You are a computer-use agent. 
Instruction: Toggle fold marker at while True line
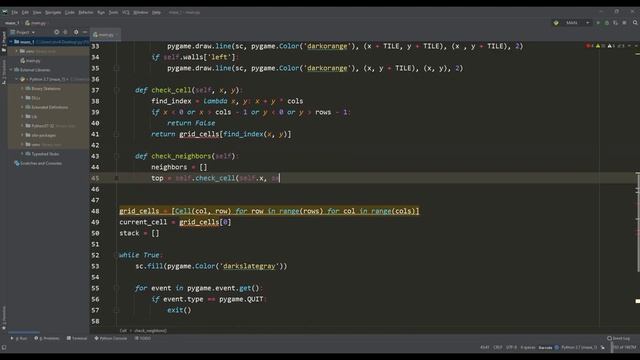pyautogui.click(x=117, y=255)
